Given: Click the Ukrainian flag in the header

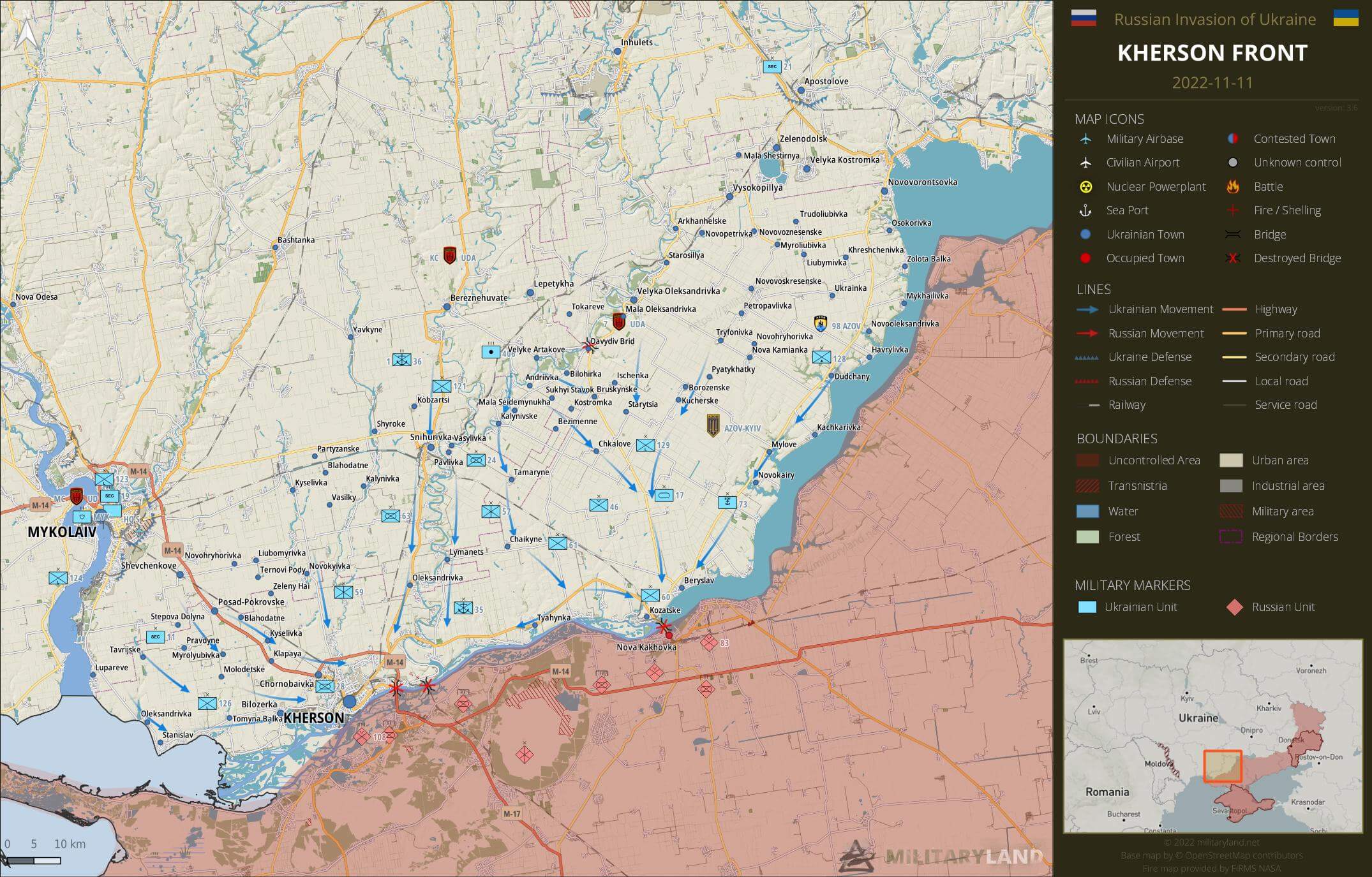Looking at the screenshot, I should [x=1345, y=18].
